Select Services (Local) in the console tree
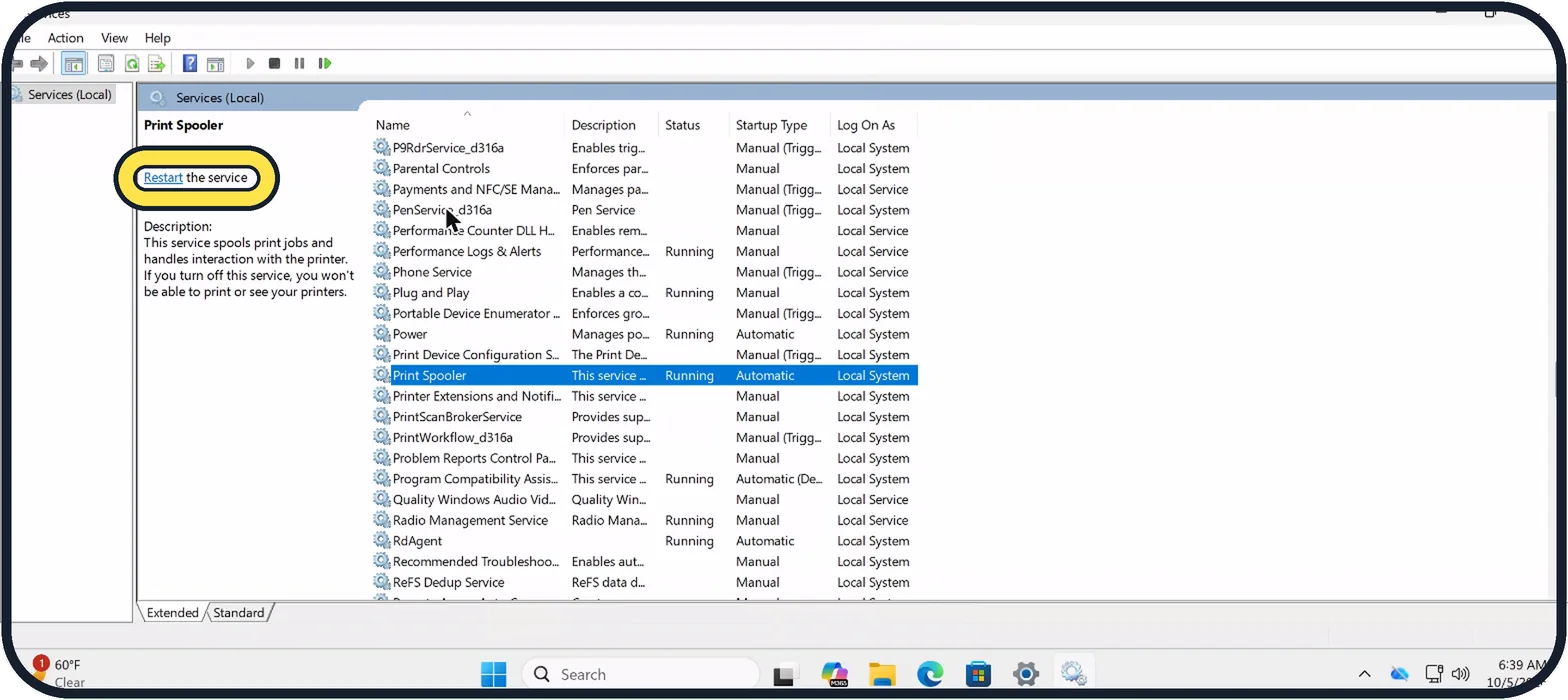This screenshot has width=1568, height=700. [69, 94]
